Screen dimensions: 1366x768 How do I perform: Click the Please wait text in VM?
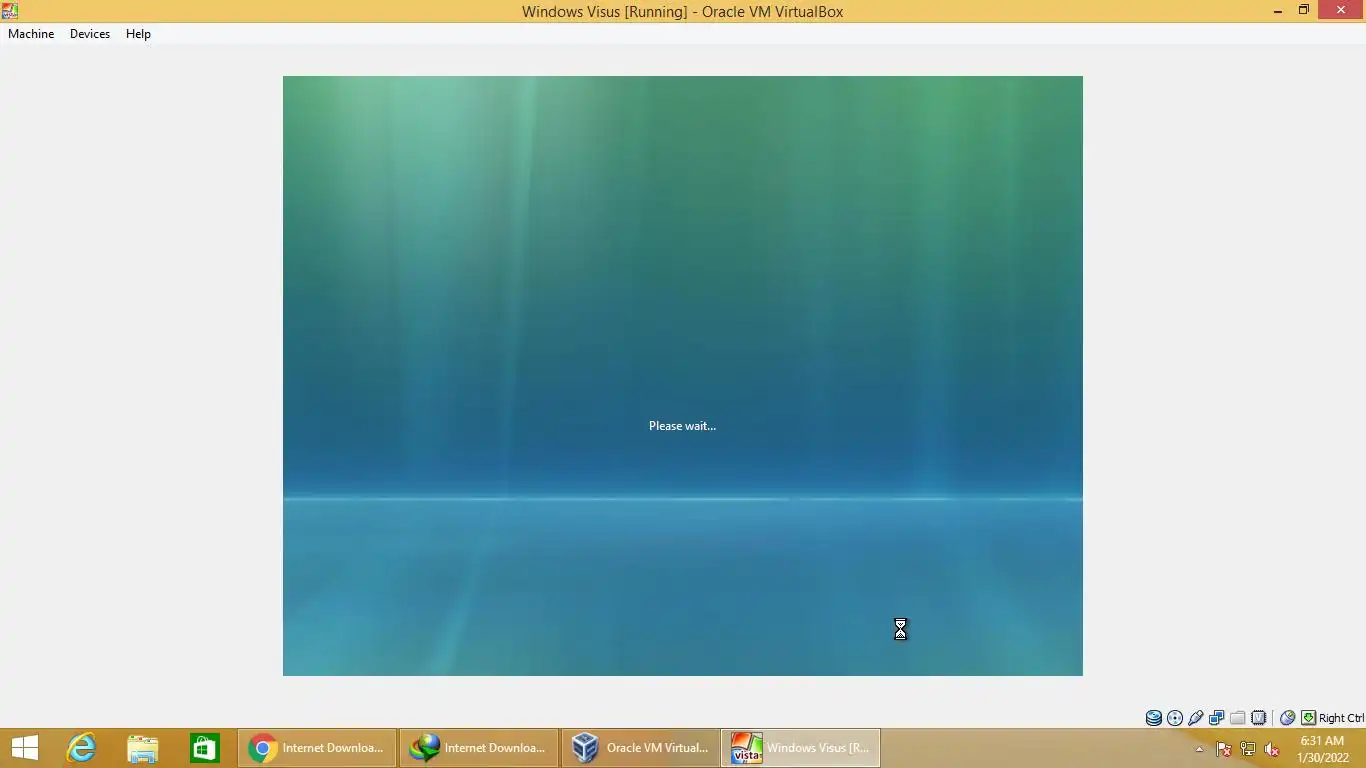682,426
